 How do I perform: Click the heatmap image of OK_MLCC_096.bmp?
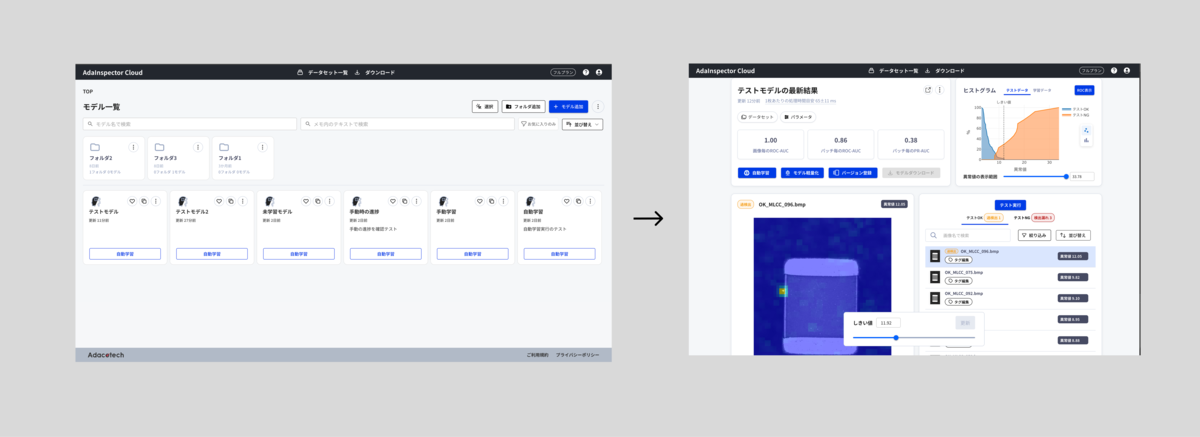(x=822, y=288)
